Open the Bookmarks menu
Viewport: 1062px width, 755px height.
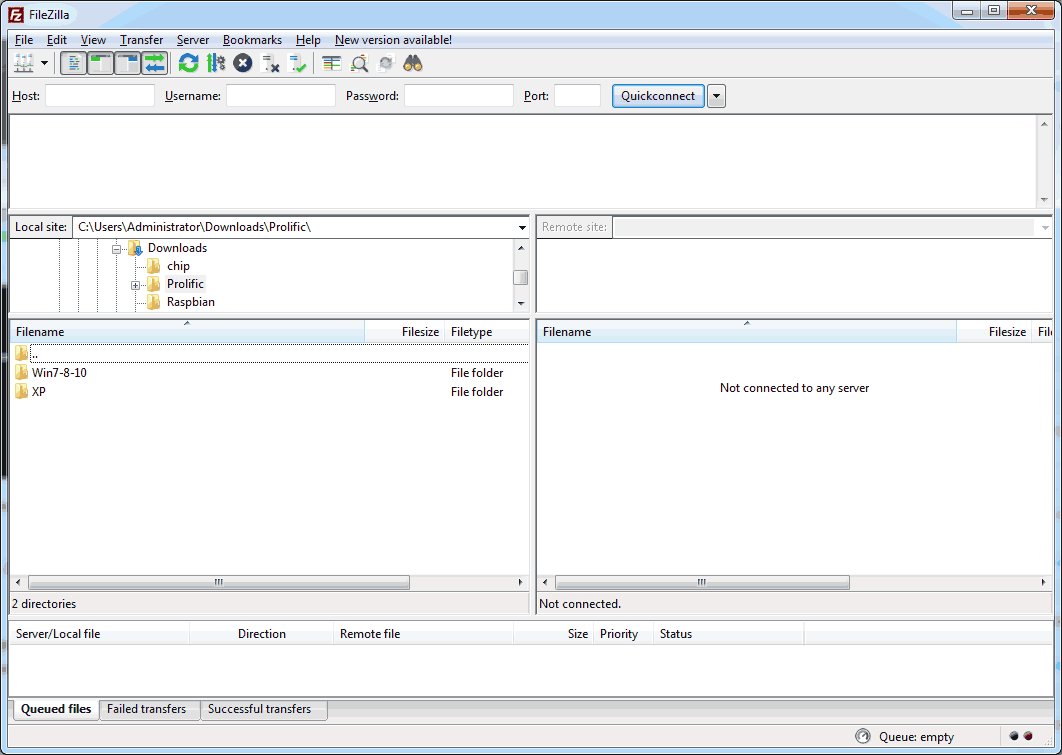pyautogui.click(x=252, y=40)
